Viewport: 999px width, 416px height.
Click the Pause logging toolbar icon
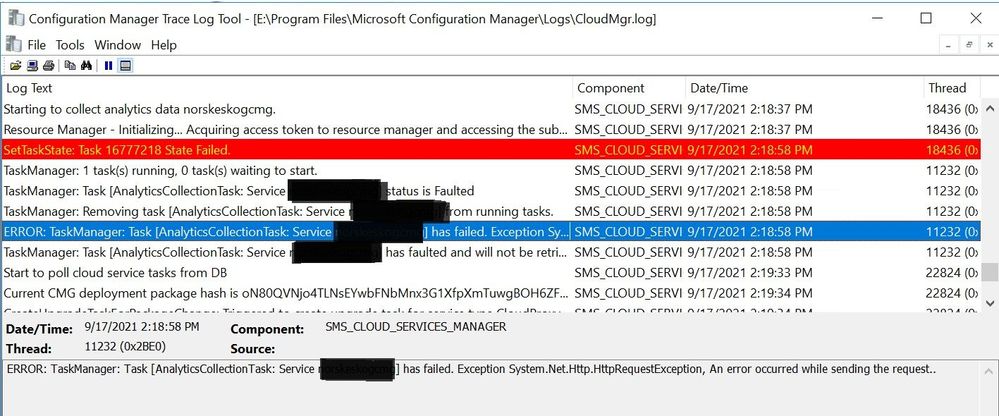tap(108, 66)
